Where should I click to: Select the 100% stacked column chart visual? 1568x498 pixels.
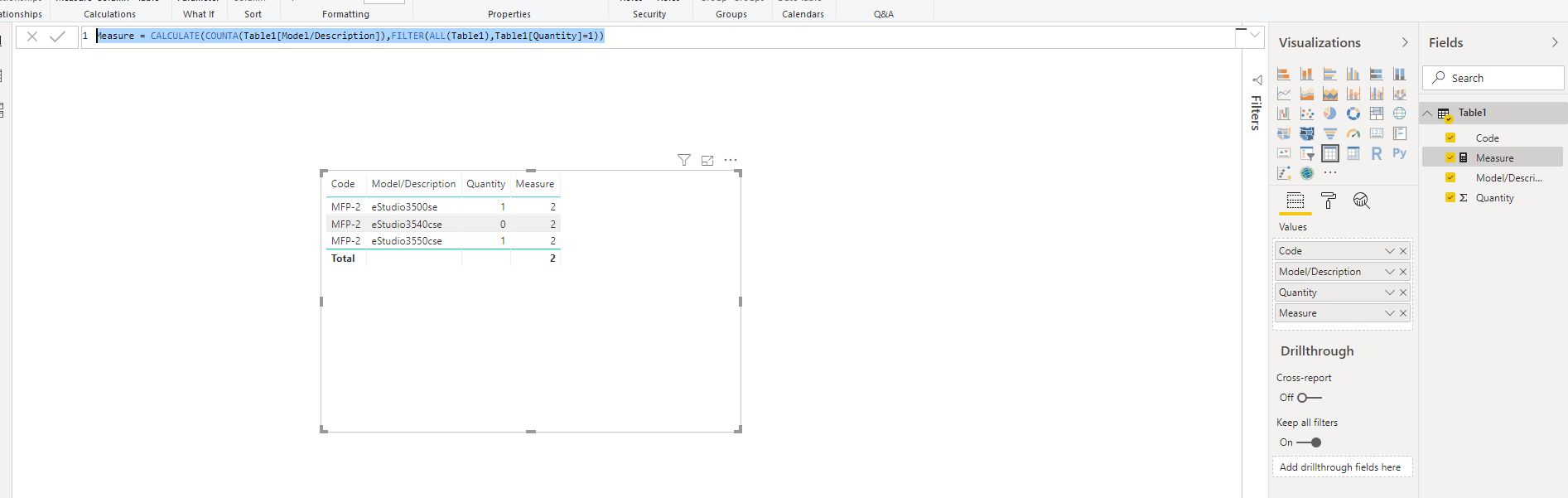1400,74
